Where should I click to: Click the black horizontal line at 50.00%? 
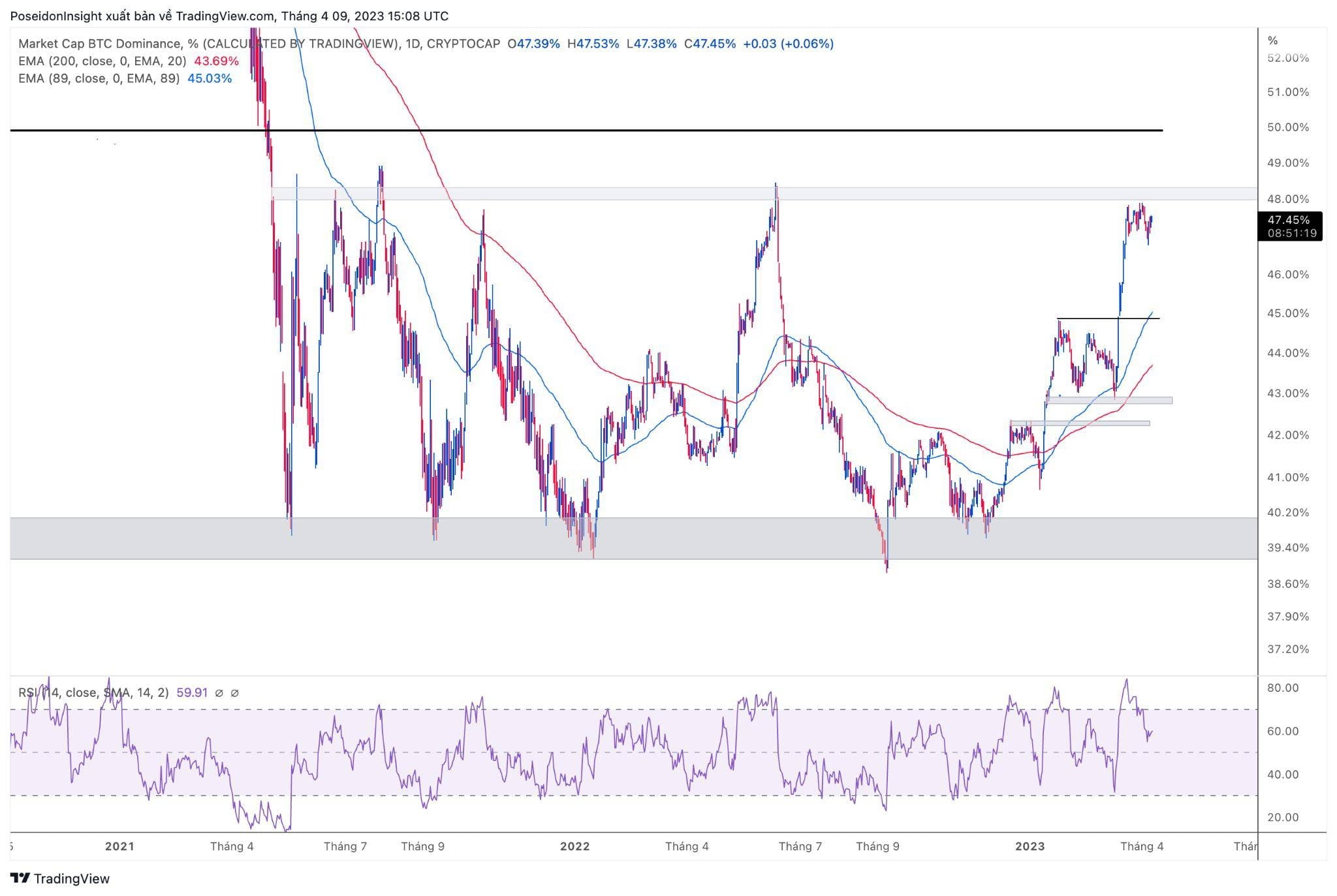(653, 131)
